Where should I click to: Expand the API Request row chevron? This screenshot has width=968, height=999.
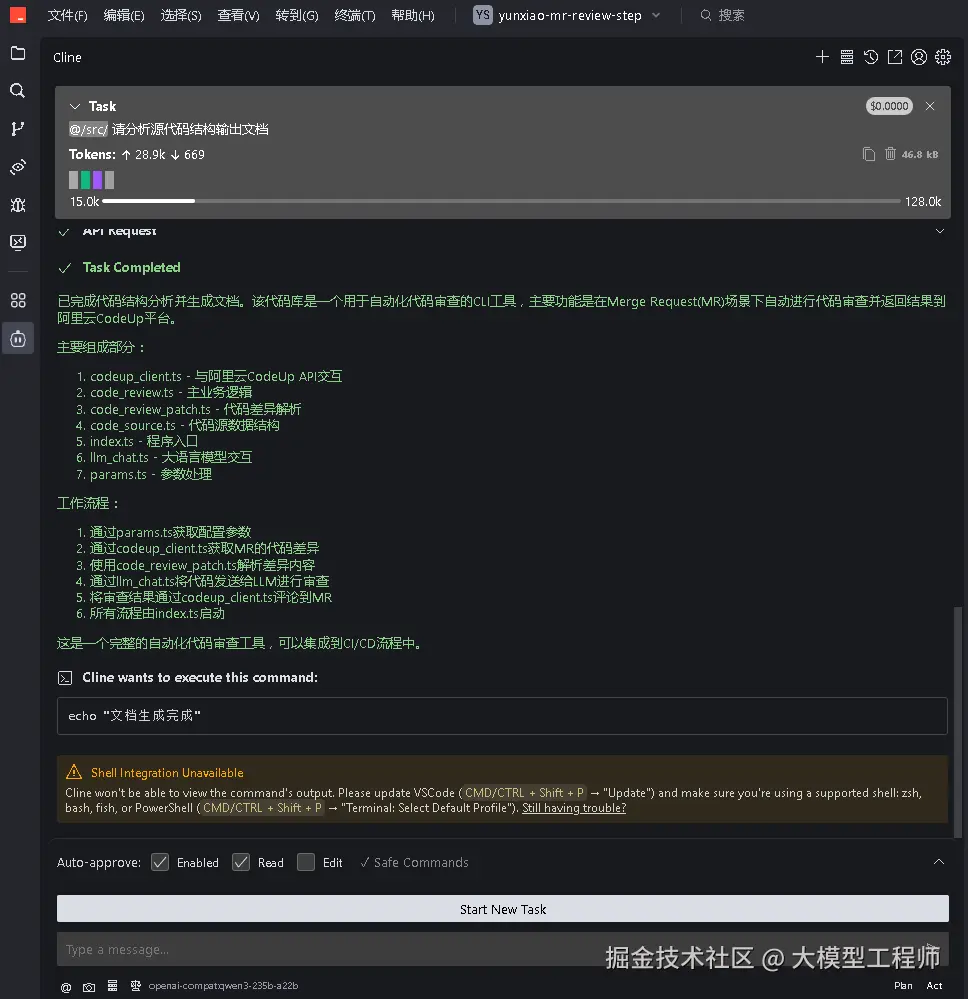pos(939,231)
